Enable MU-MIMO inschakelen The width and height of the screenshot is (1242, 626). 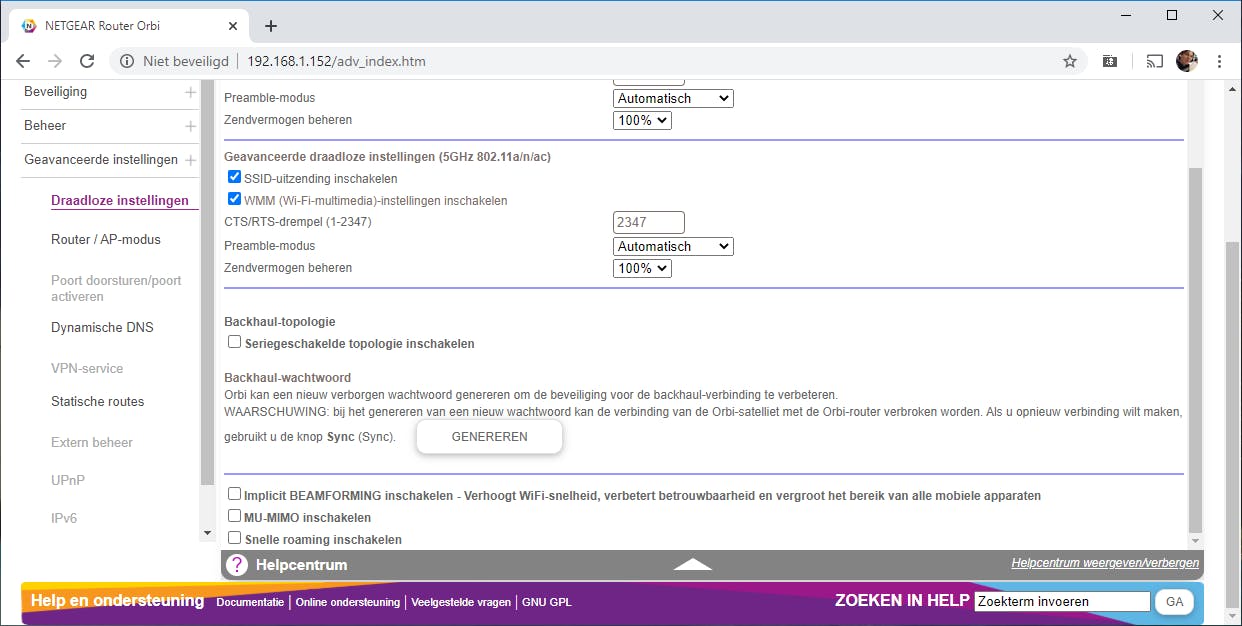[234, 517]
